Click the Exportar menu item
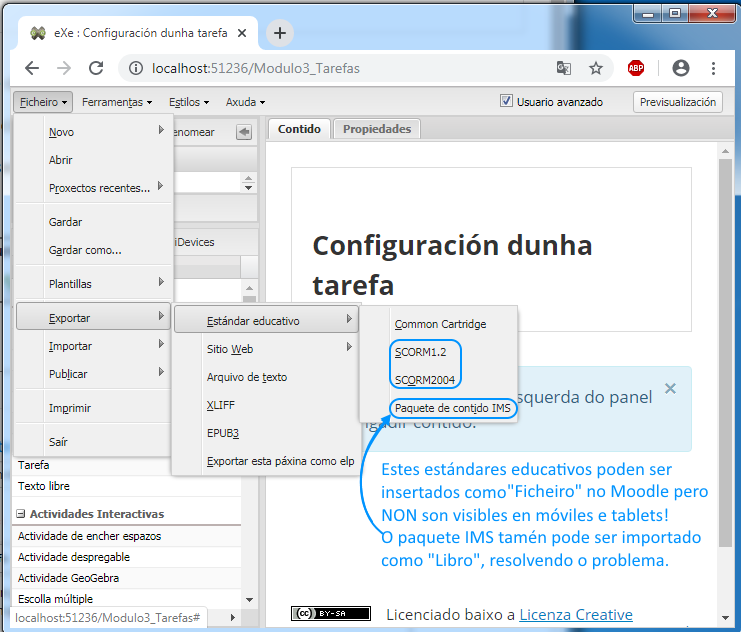 (93, 318)
